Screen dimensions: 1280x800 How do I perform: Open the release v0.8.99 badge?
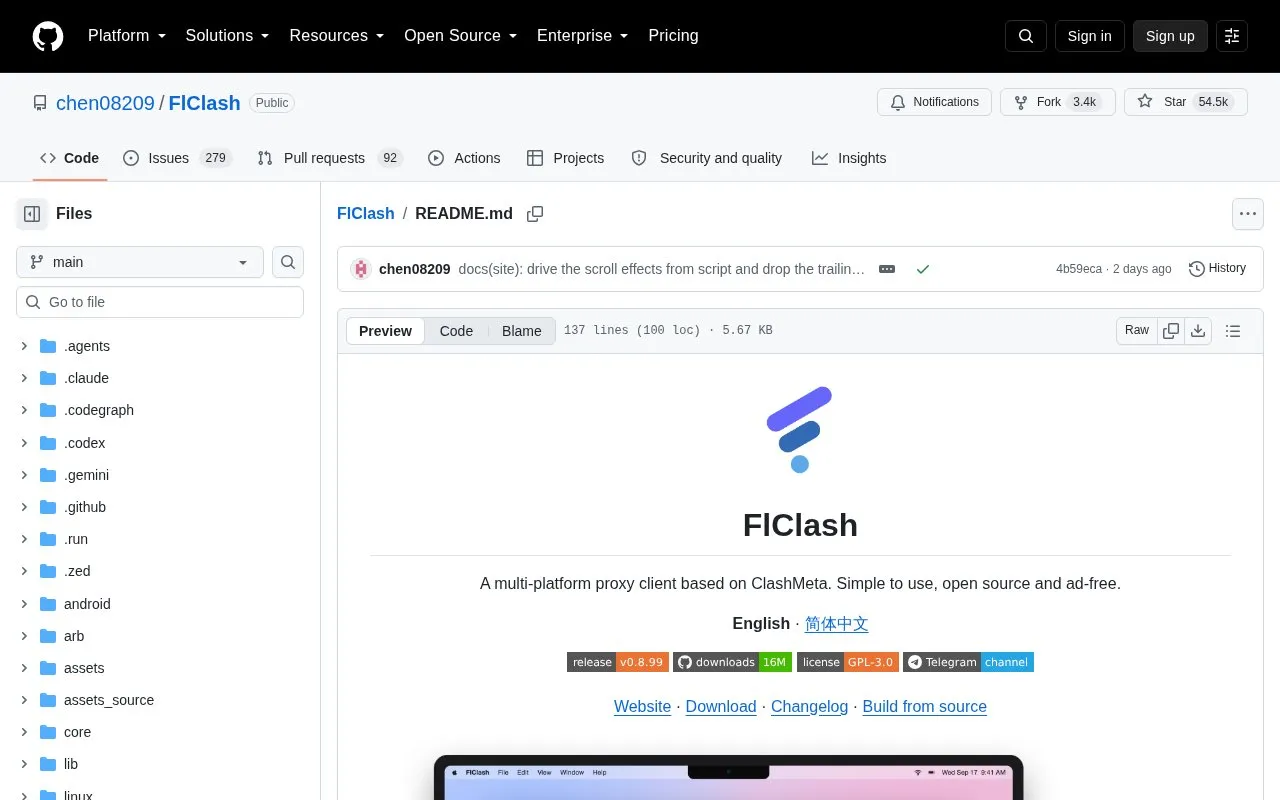pyautogui.click(x=618, y=662)
